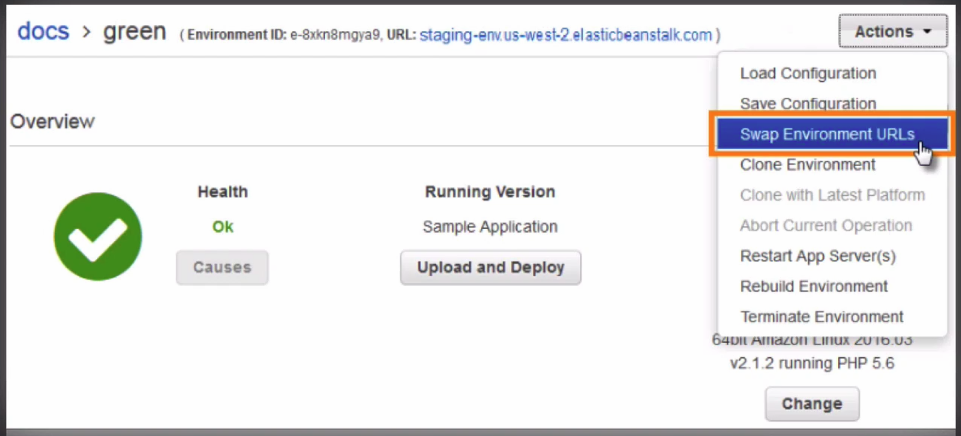Choose Clone Environment from Actions menu

tap(807, 165)
